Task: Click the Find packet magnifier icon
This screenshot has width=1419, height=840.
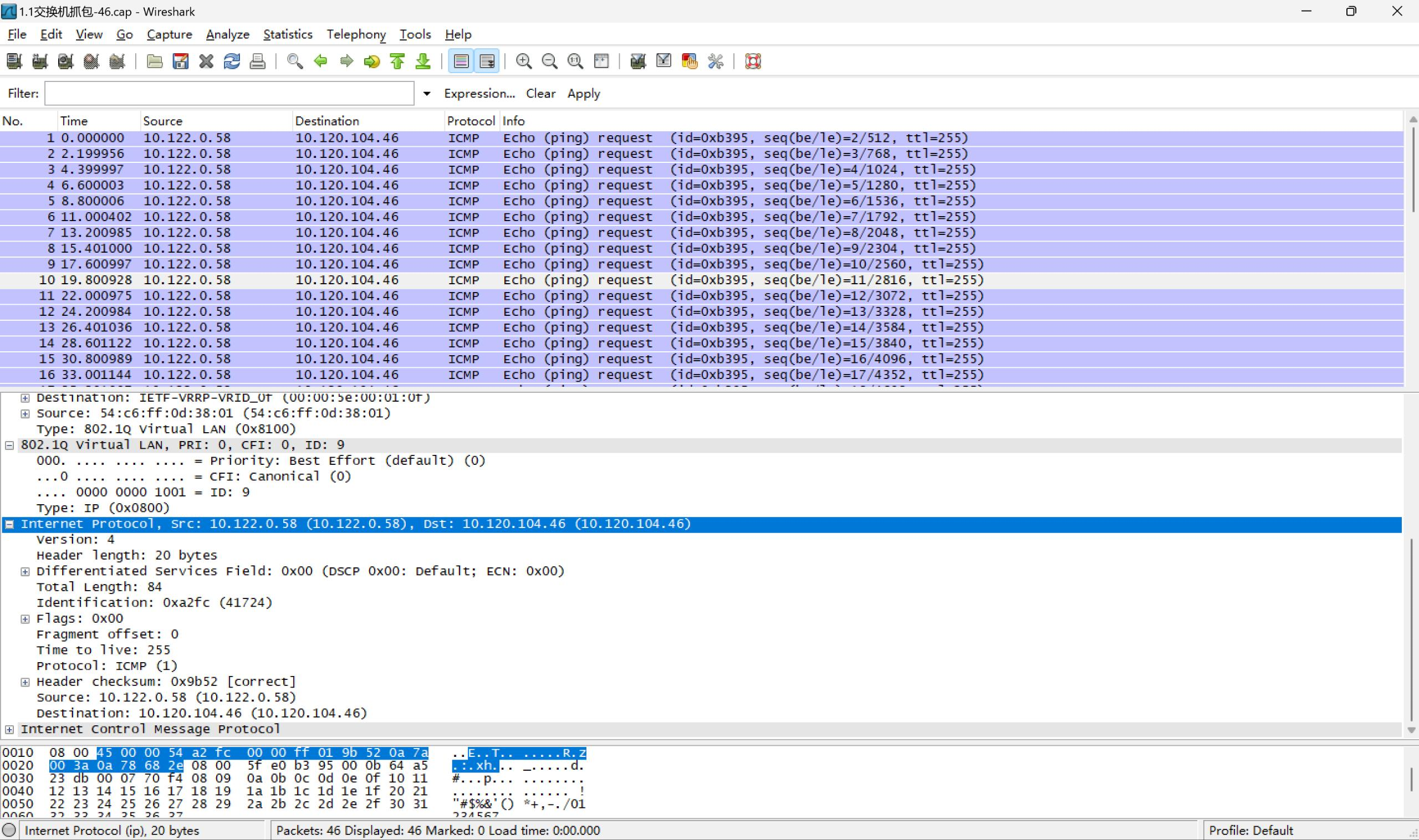Action: (294, 61)
